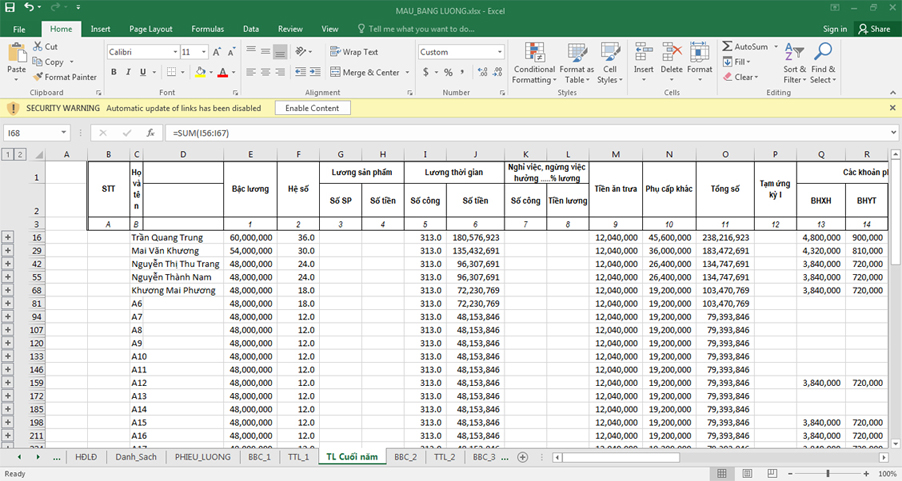Click the Save icon in title bar
The image size is (902, 481).
coord(10,8)
